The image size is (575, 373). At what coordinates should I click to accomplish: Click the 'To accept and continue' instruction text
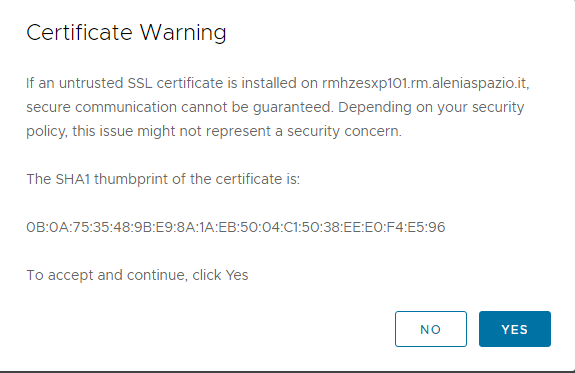coord(138,275)
